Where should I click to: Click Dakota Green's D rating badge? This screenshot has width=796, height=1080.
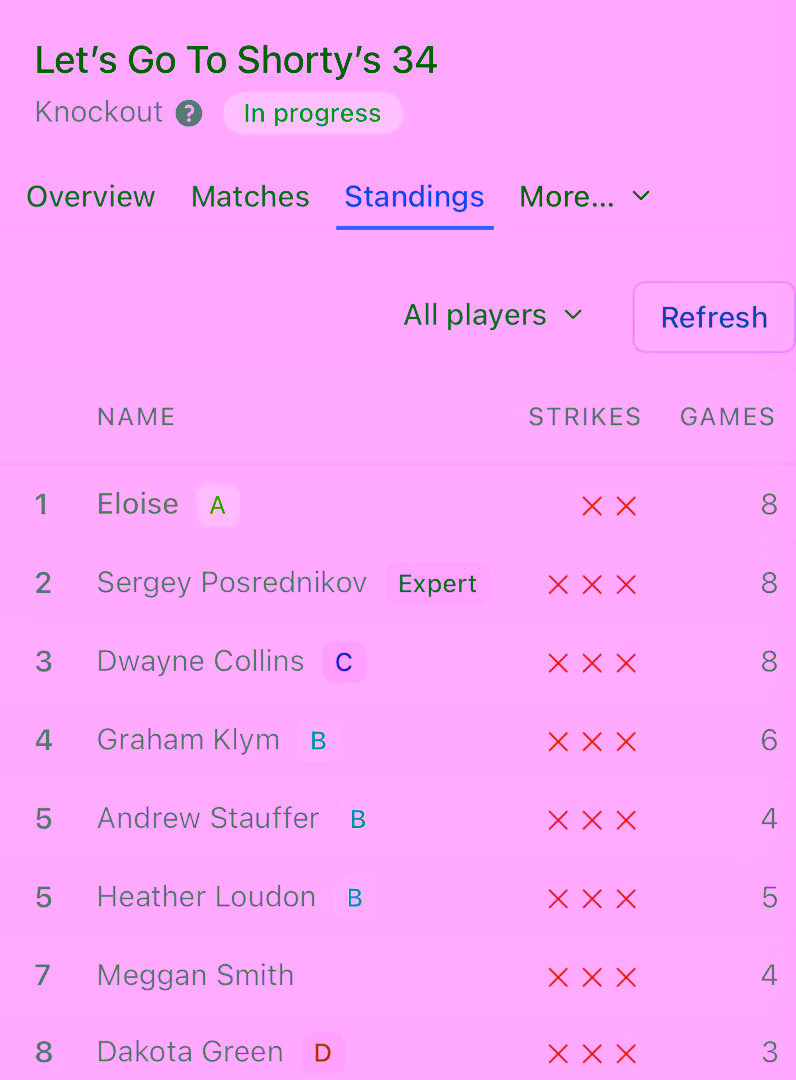point(322,1053)
